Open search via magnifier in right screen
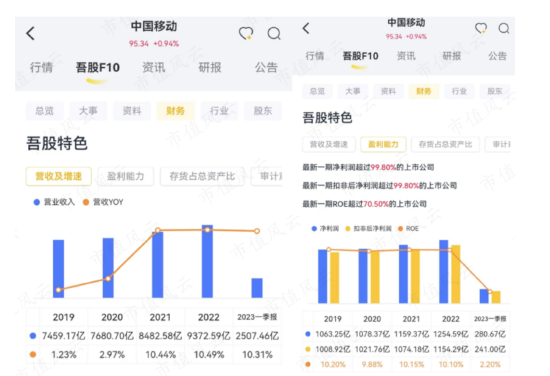Screen dimensions: 550x376 (504, 28)
